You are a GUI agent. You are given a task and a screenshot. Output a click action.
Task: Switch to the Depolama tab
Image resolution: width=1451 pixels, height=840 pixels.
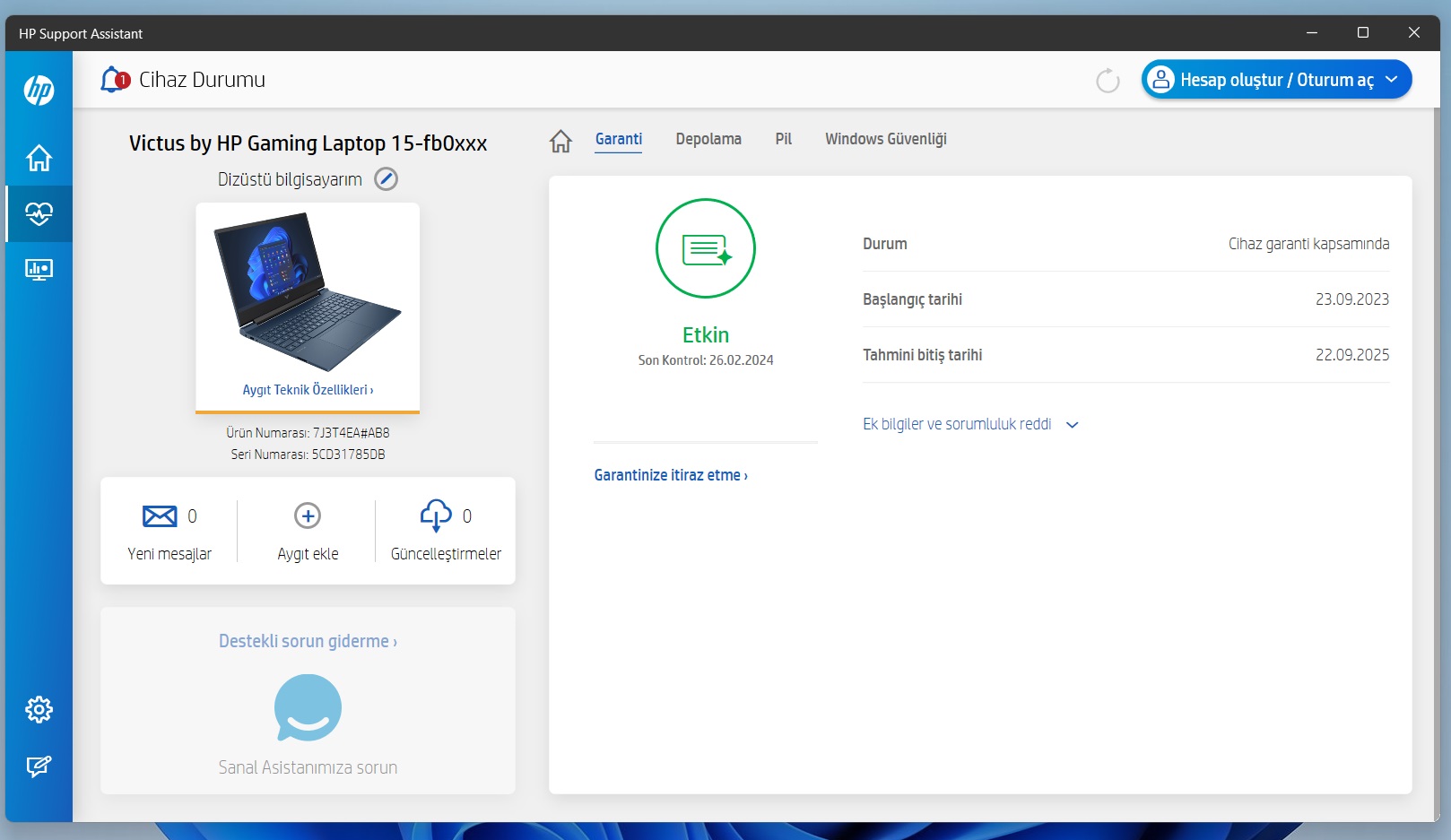(x=708, y=139)
